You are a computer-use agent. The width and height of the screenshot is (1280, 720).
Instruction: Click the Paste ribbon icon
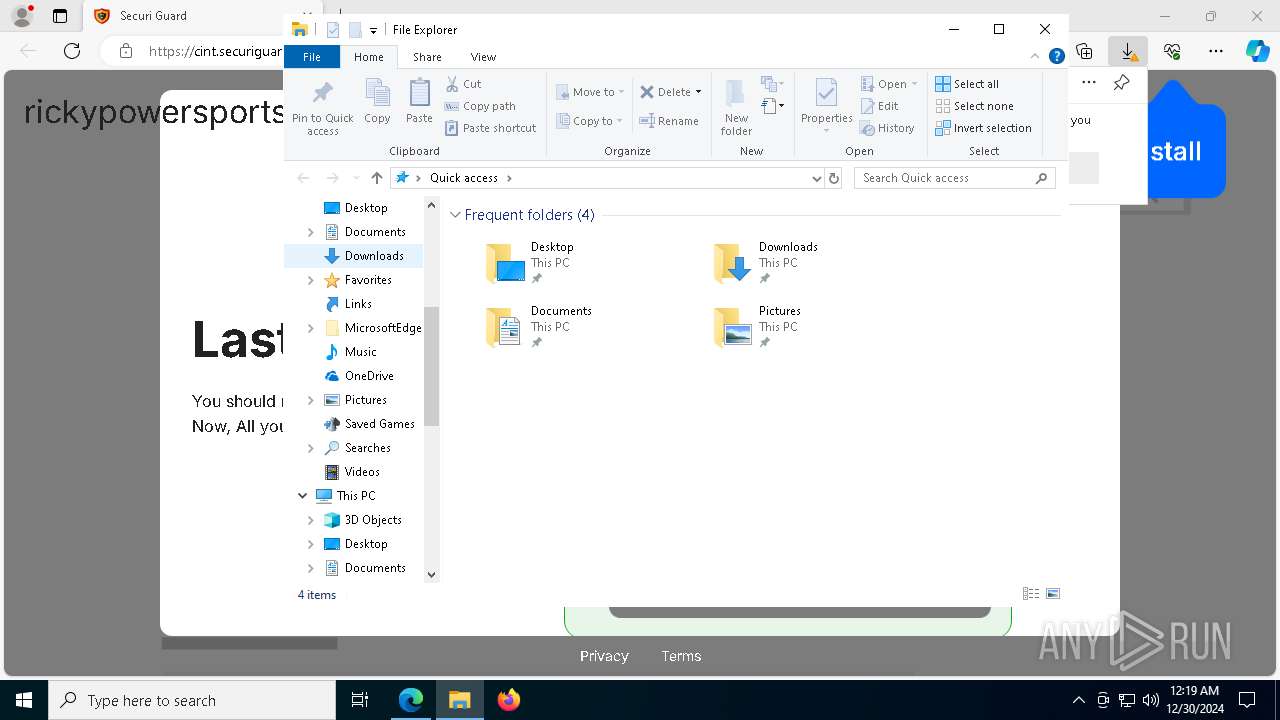(x=419, y=101)
